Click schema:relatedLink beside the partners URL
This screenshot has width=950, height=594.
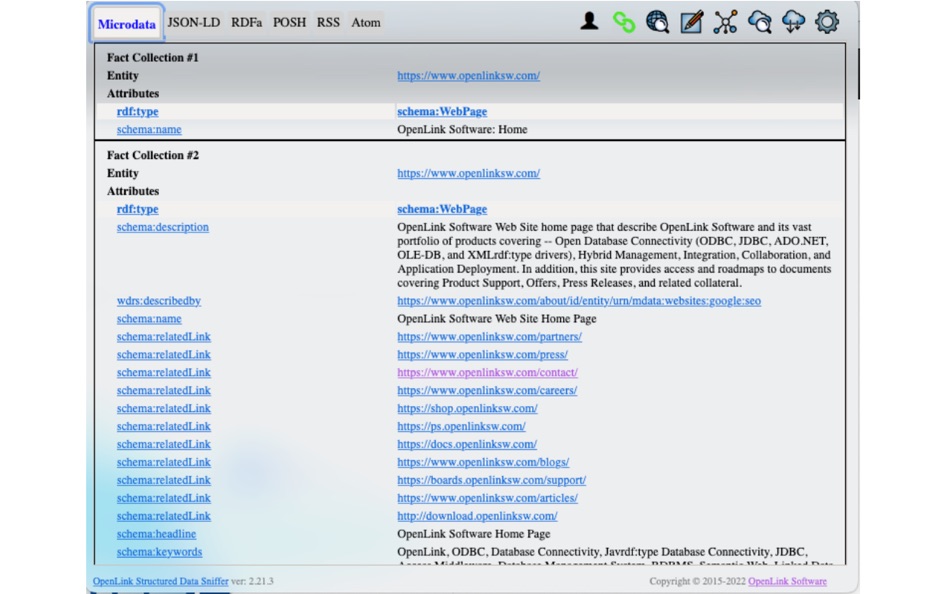click(x=164, y=336)
